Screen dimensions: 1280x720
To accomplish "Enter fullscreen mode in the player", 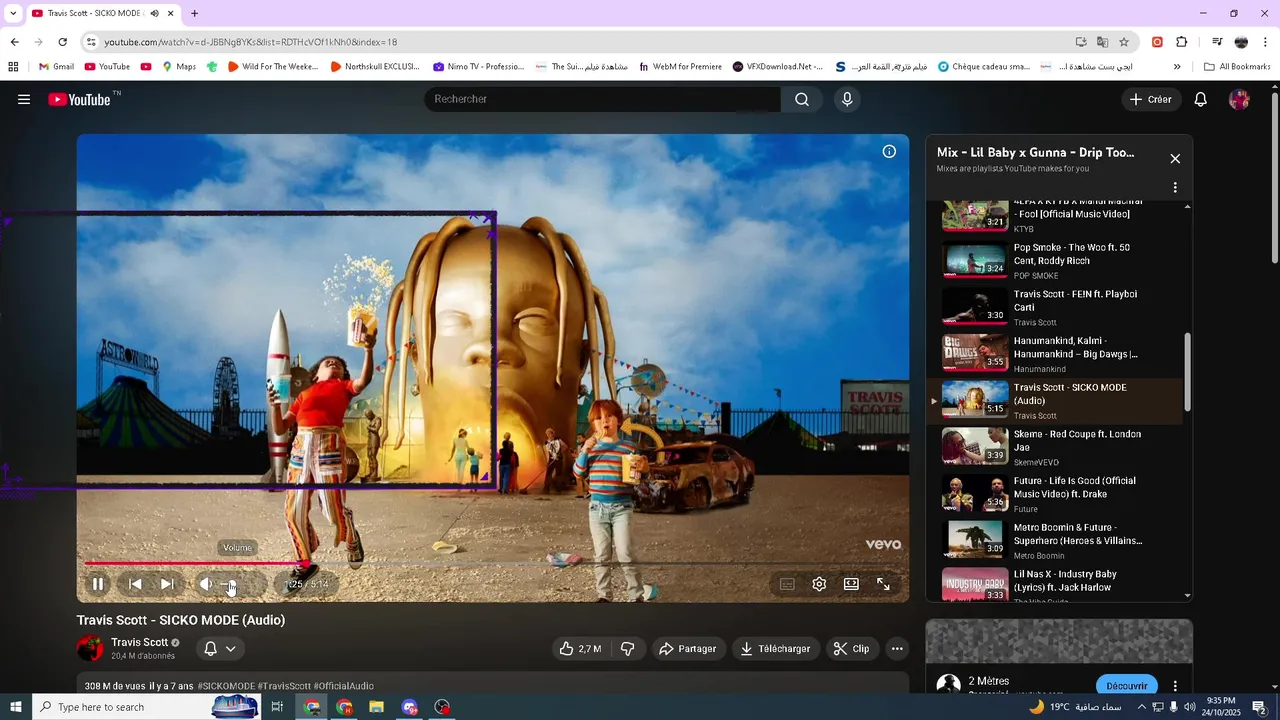I will click(x=884, y=584).
